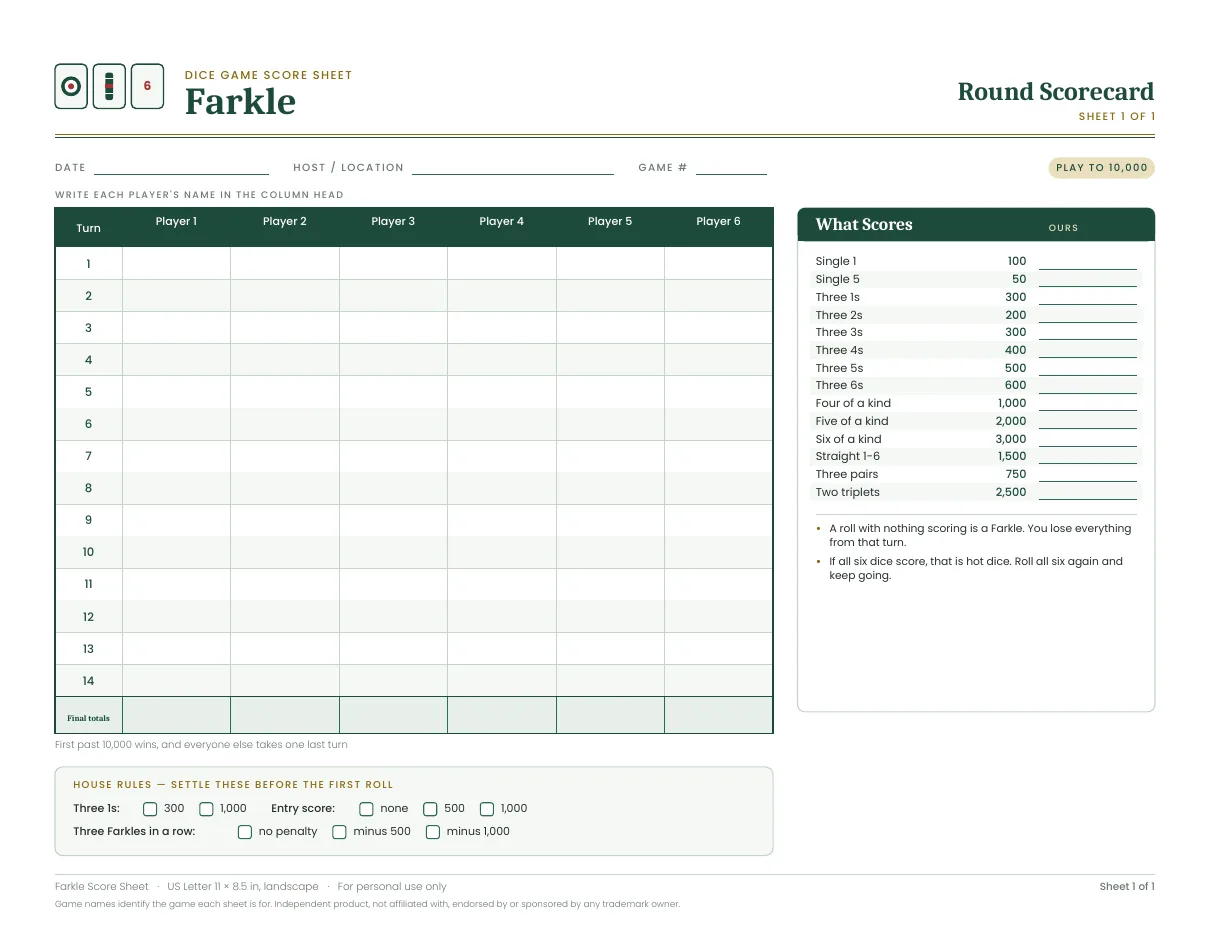This screenshot has width=1210, height=935.
Task: Click the Three pairs scoring row
Action: coord(976,474)
